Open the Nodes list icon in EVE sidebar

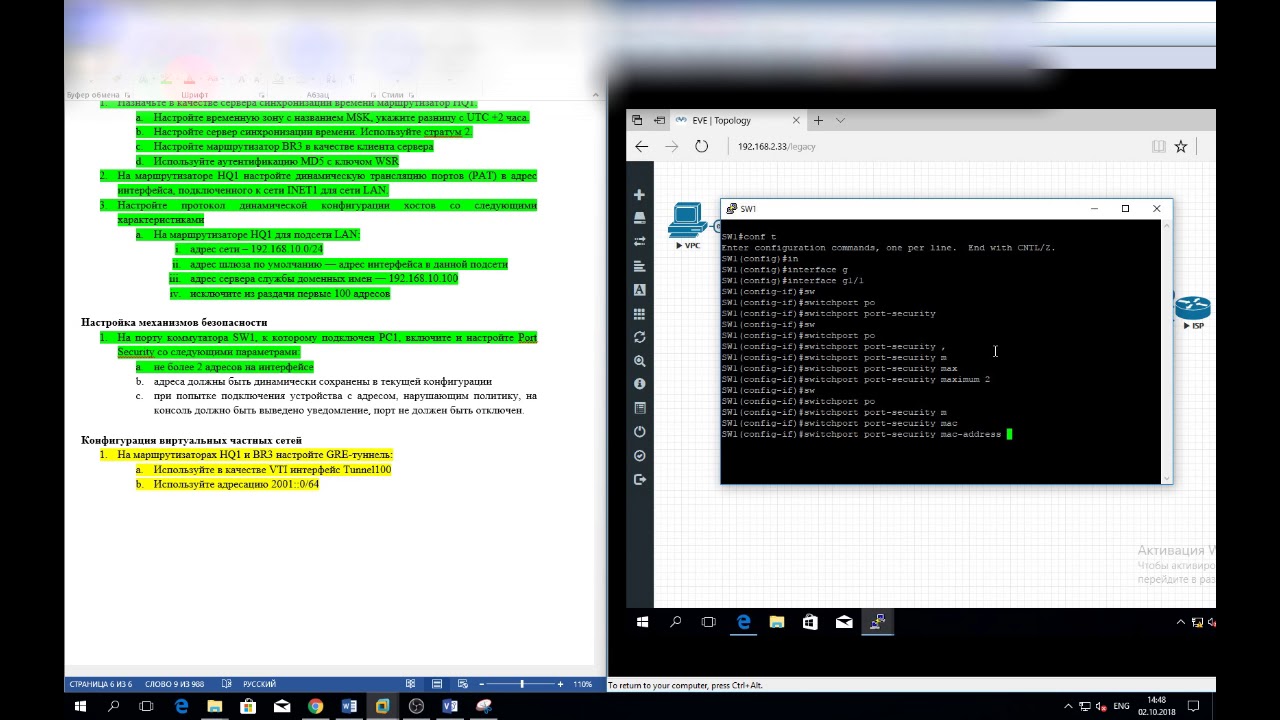pos(640,218)
